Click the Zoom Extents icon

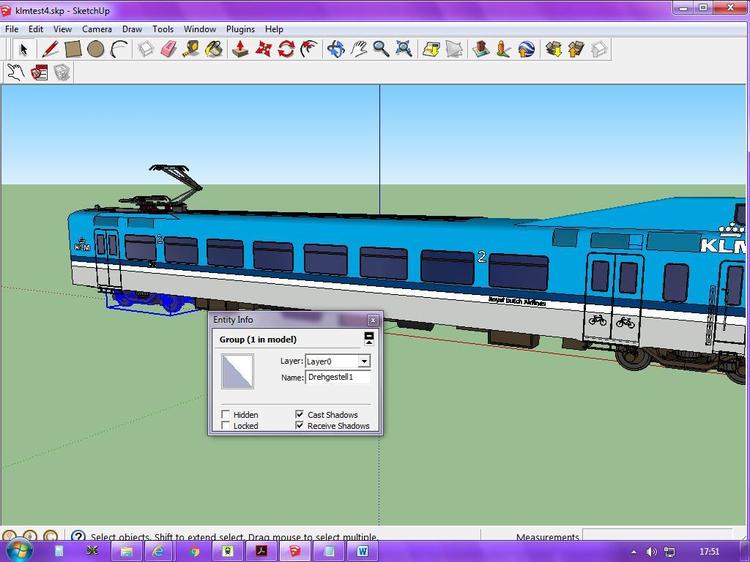point(404,49)
